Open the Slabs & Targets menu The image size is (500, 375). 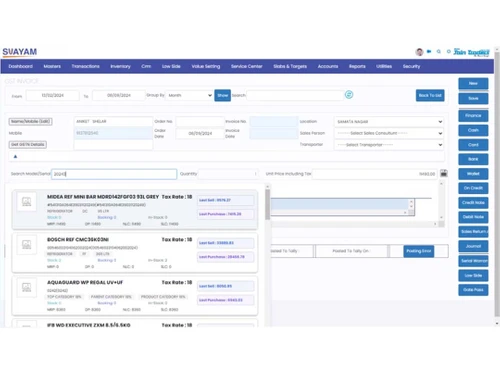(x=290, y=66)
